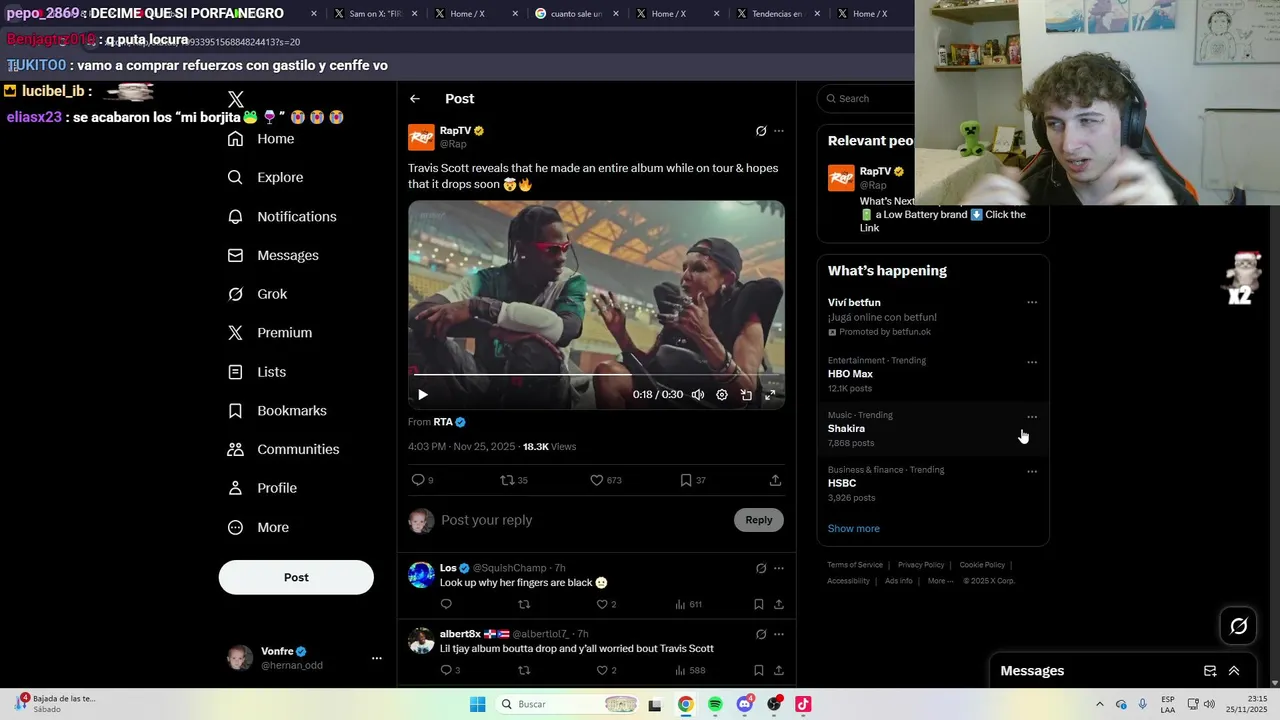The width and height of the screenshot is (1280, 720).
Task: Open TikTok from the taskbar
Action: click(803, 704)
